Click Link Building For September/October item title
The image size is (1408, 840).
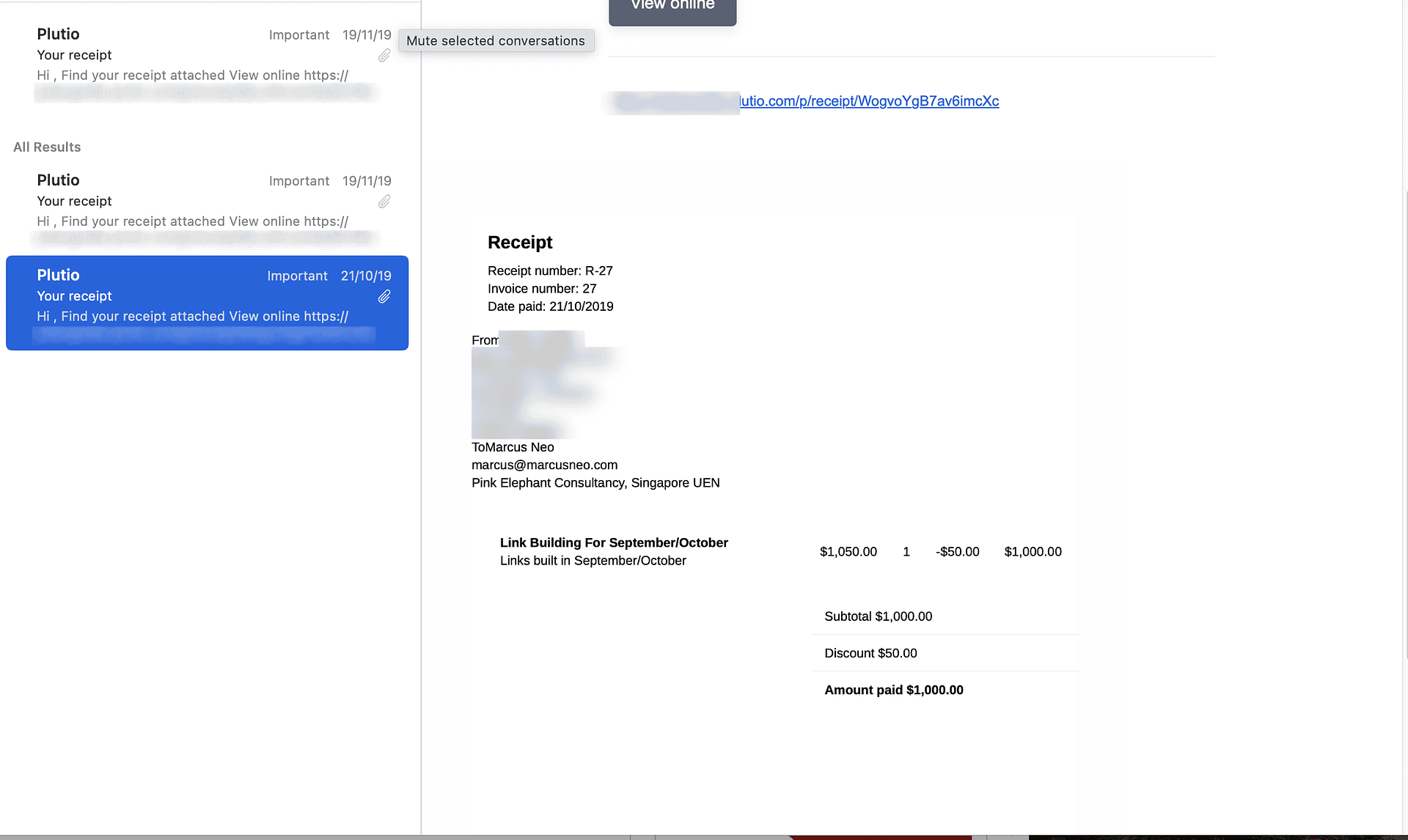pyautogui.click(x=614, y=542)
